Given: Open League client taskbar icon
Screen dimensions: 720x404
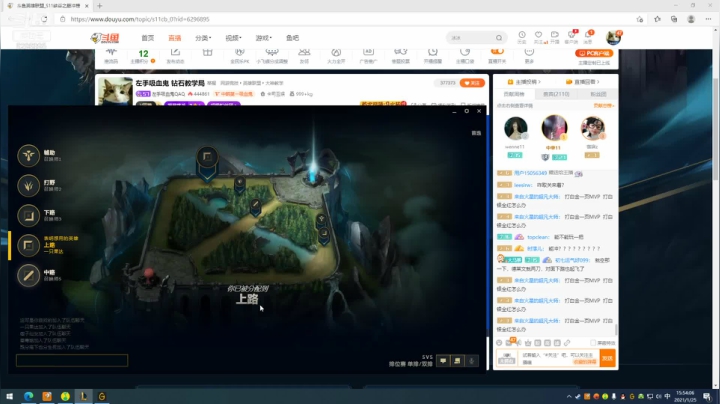Looking at the screenshot, I should [x=84, y=396].
